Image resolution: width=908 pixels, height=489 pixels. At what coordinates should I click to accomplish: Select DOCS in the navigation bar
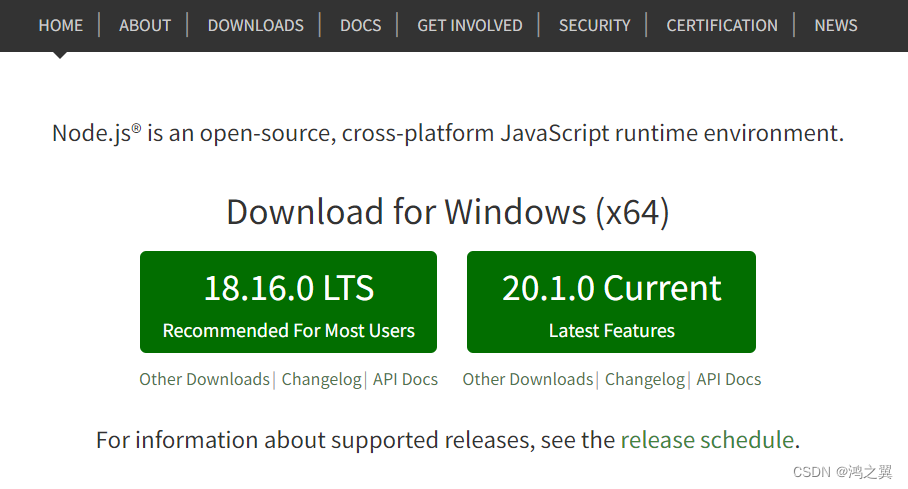coord(360,25)
